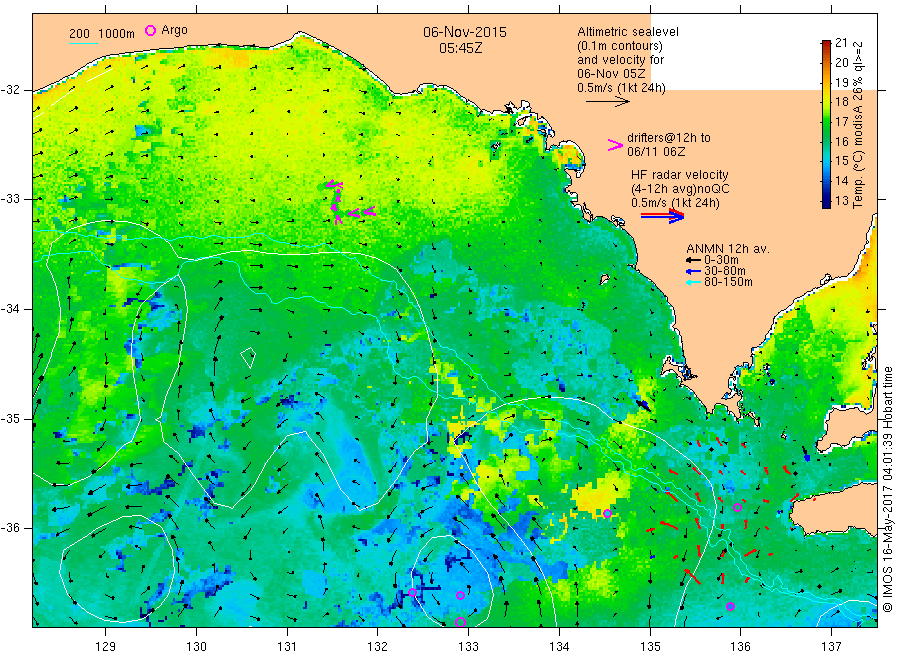Click the yellow band at 19 on the colour bar
Image resolution: width=900 pixels, height=660 pixels.
(x=826, y=82)
